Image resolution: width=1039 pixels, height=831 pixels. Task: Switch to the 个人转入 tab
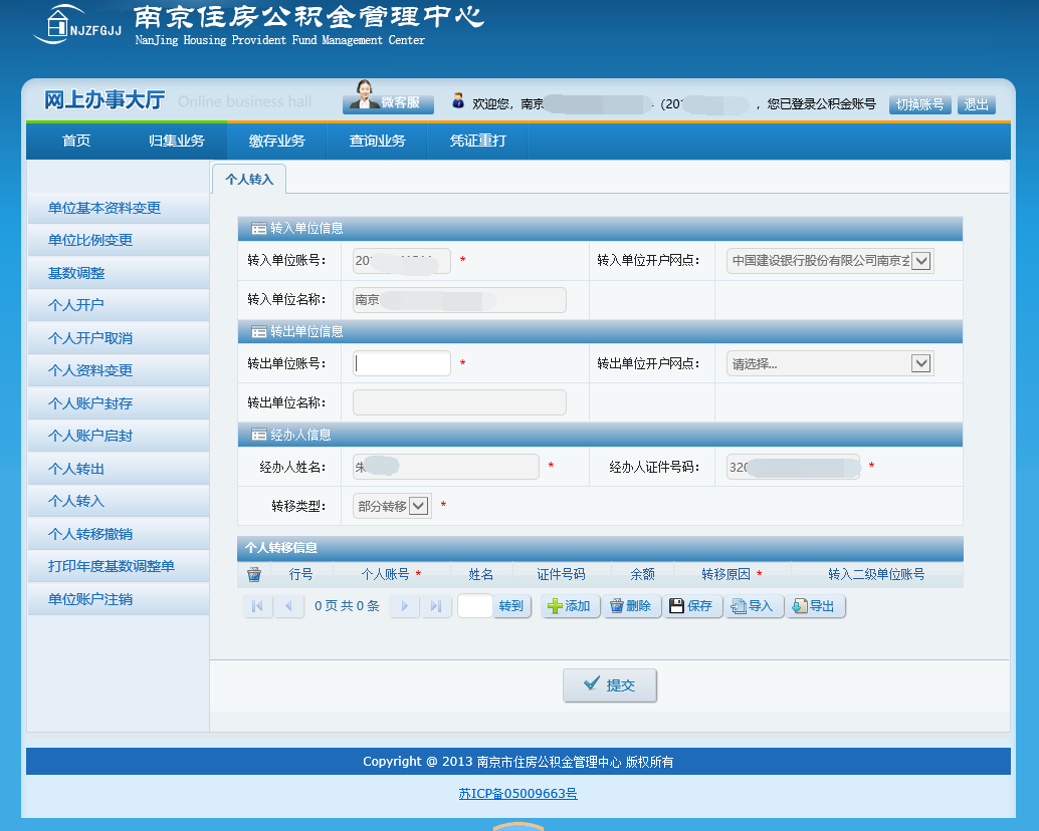click(x=249, y=179)
